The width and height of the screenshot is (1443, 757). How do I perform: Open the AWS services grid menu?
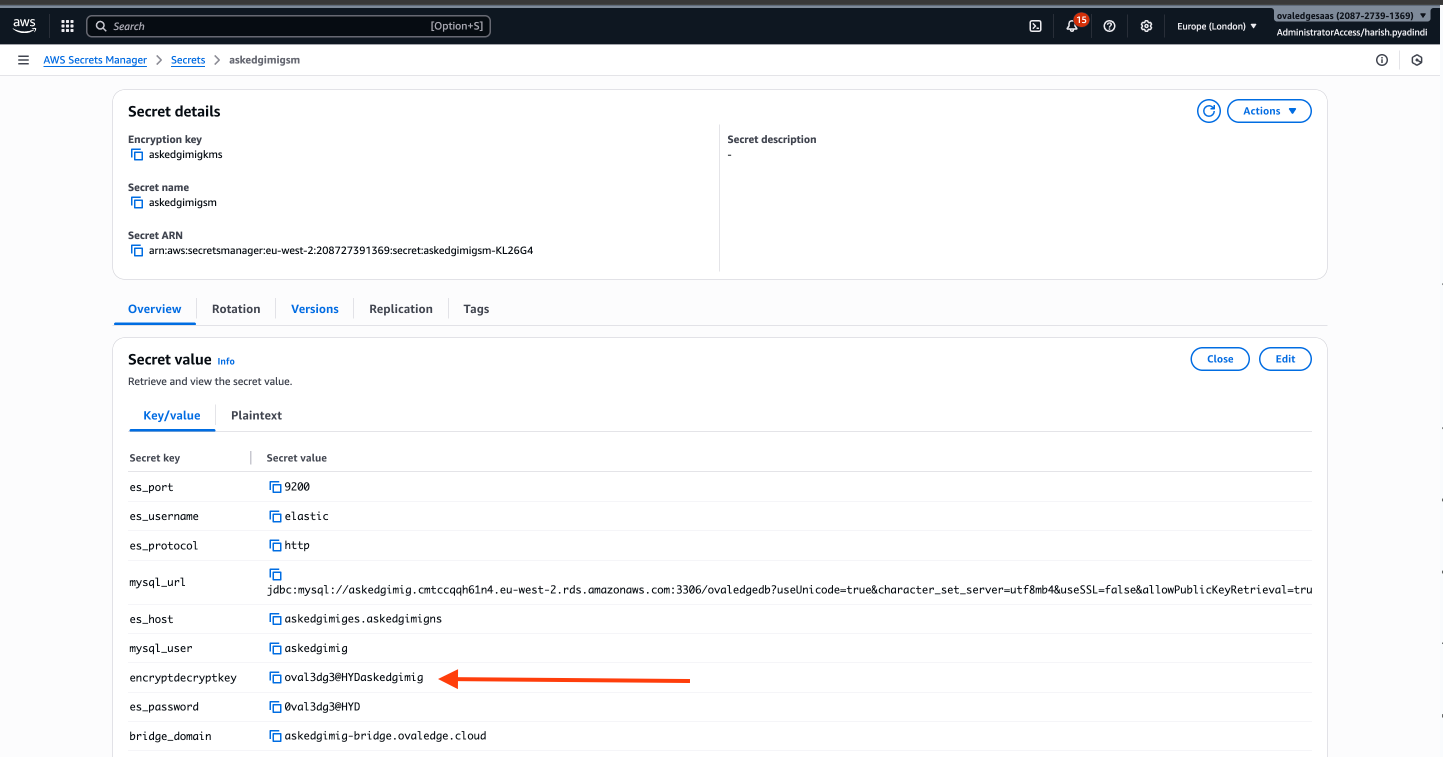[x=67, y=26]
